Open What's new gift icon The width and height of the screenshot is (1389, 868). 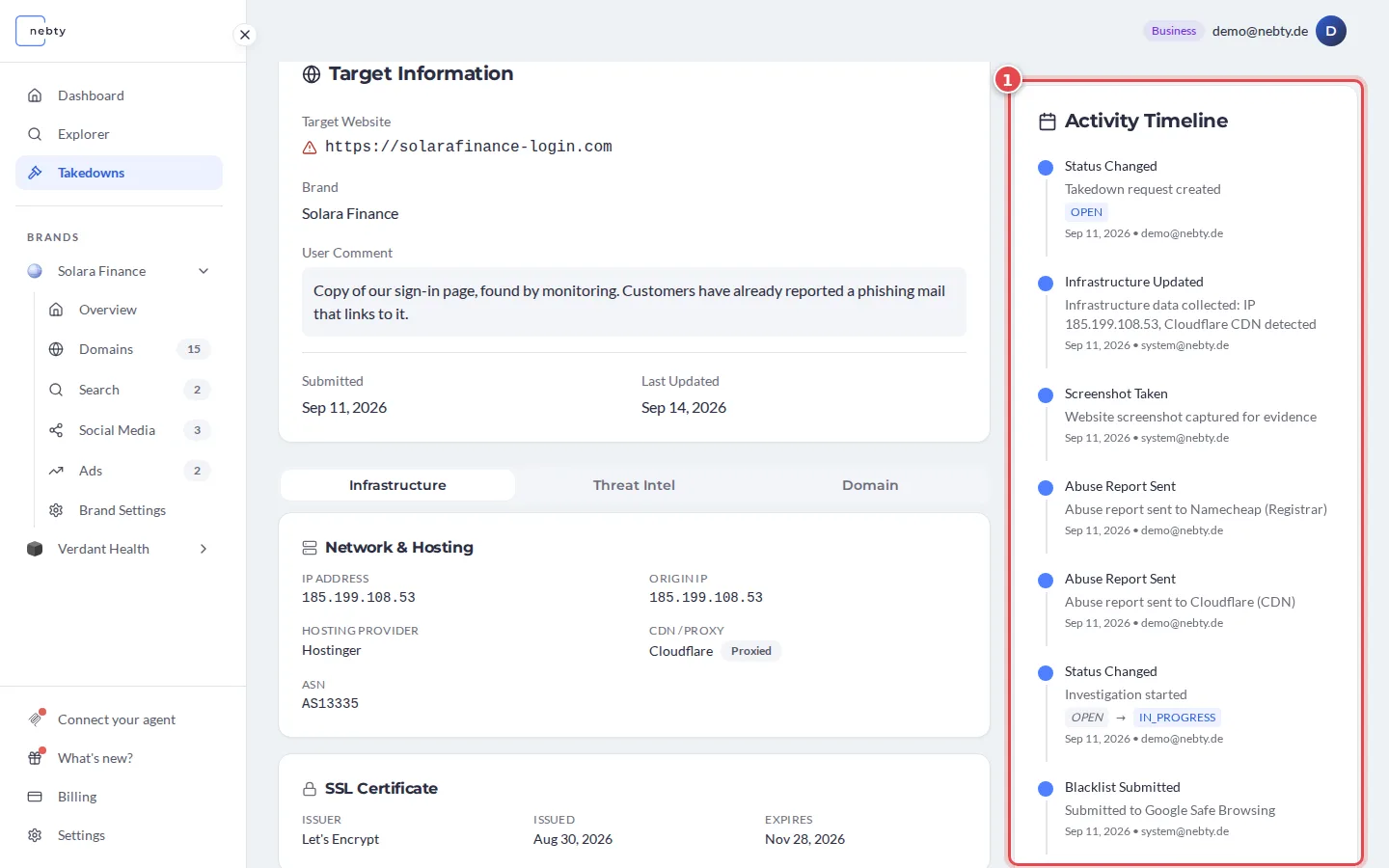(x=35, y=758)
